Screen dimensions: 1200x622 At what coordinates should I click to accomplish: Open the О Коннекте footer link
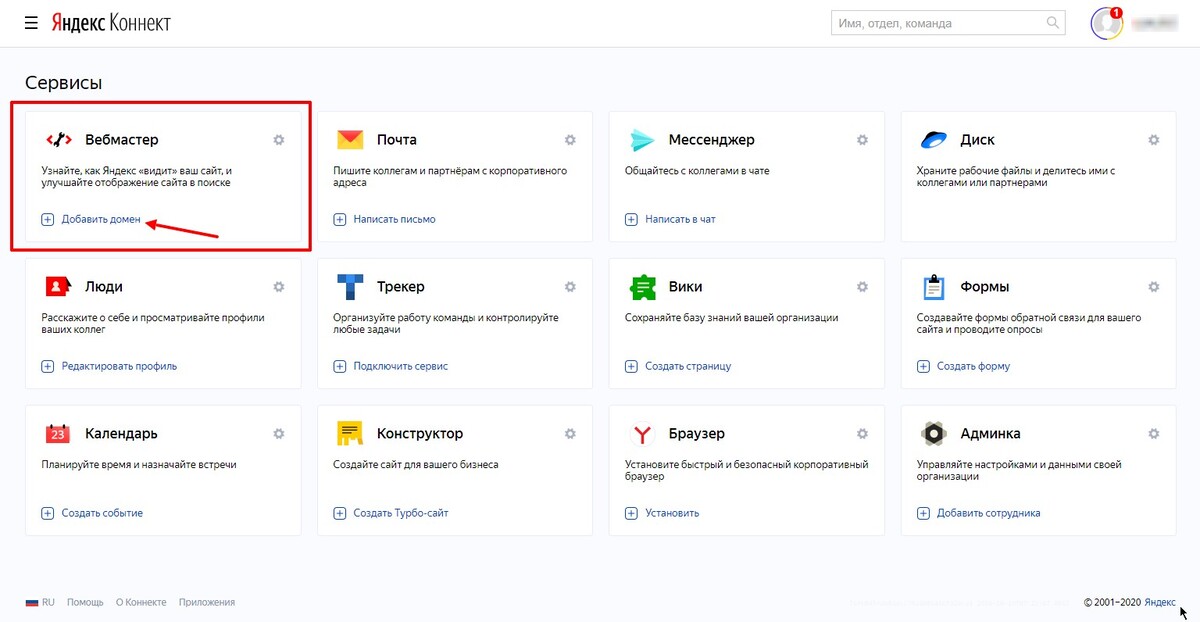[141, 602]
